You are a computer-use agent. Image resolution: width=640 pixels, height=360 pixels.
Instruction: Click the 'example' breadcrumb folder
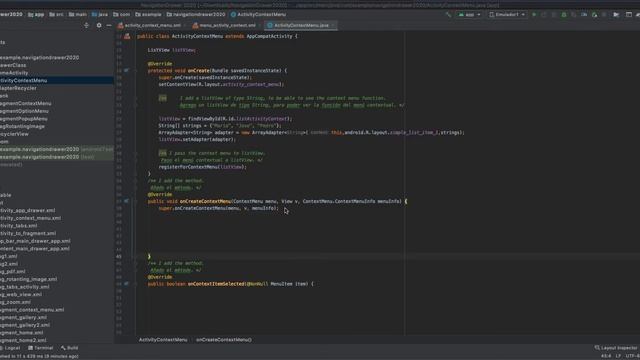click(x=148, y=14)
